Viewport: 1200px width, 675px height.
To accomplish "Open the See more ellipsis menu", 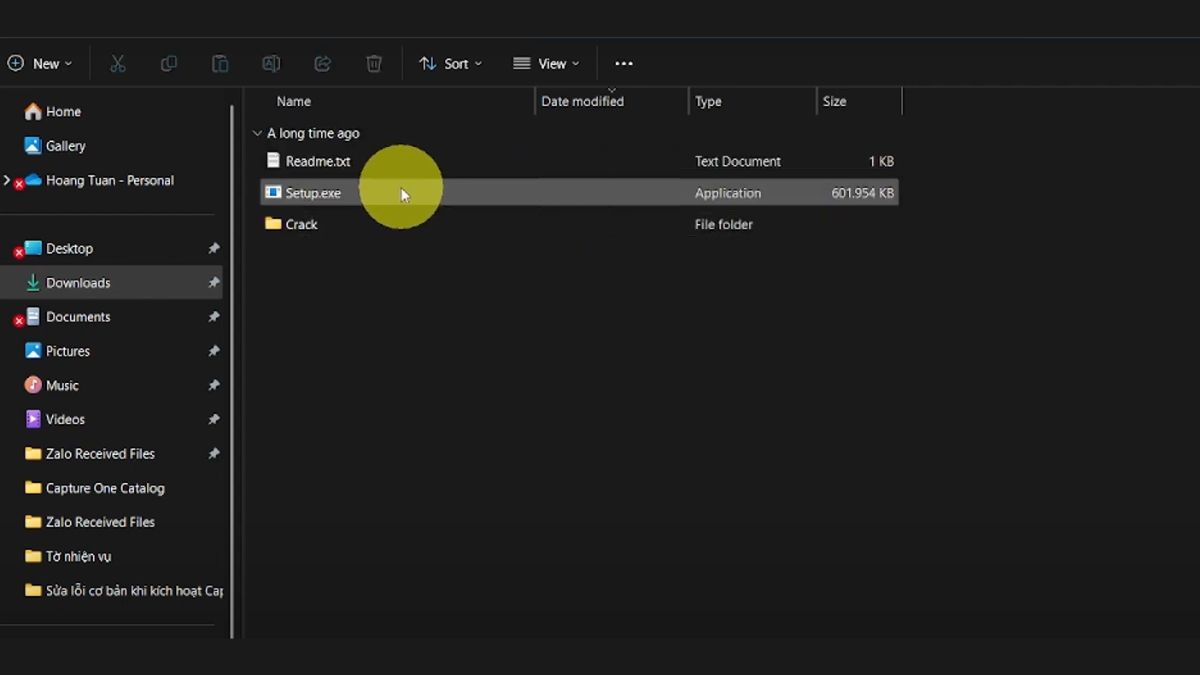I will pos(624,64).
